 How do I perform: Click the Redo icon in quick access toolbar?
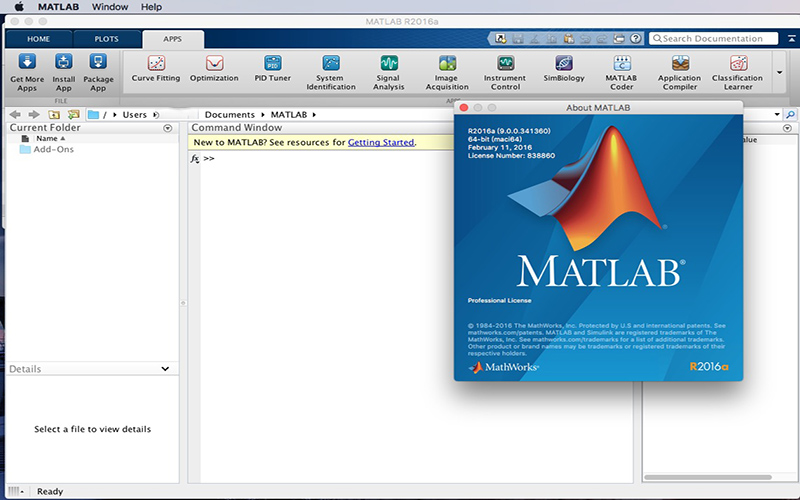[x=602, y=38]
